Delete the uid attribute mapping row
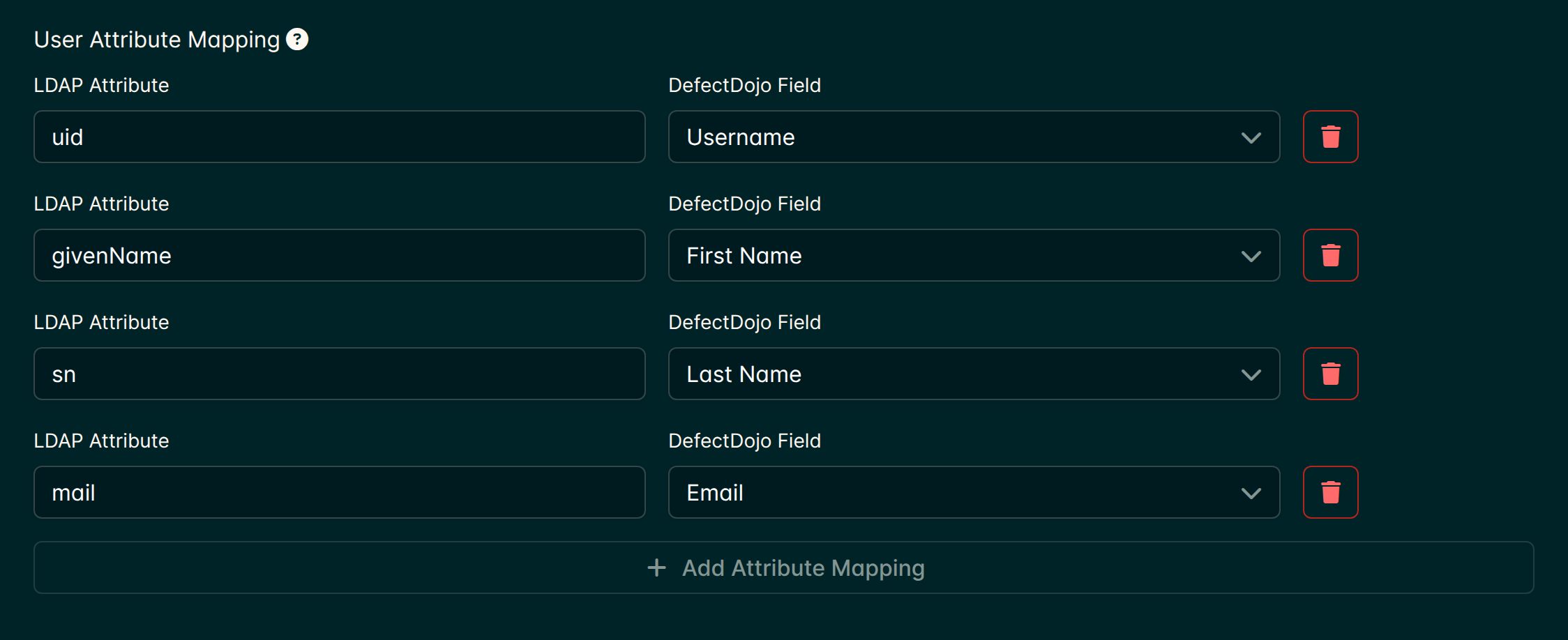This screenshot has width=1568, height=640. 1330,137
